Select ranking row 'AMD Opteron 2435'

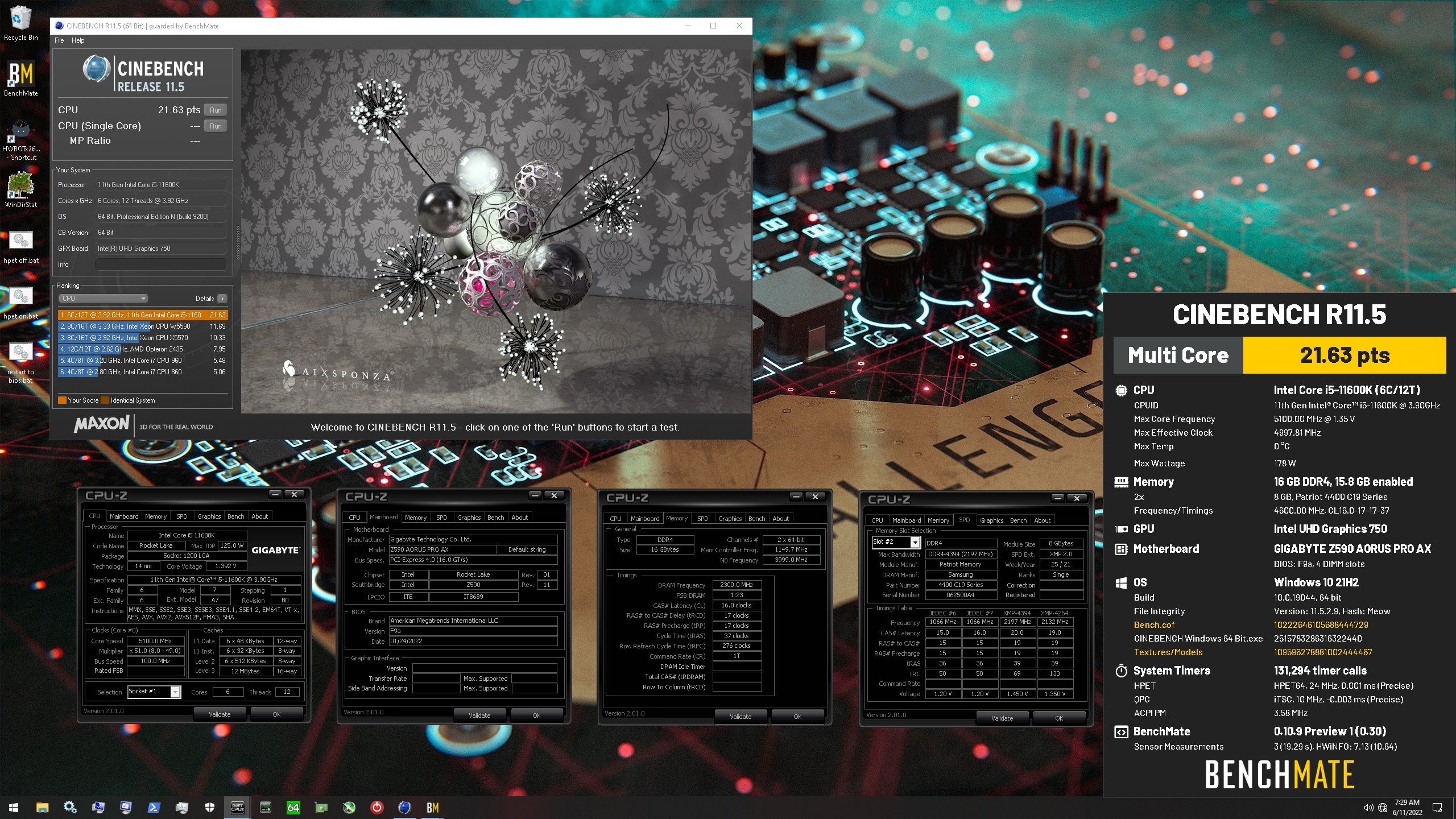click(x=142, y=349)
